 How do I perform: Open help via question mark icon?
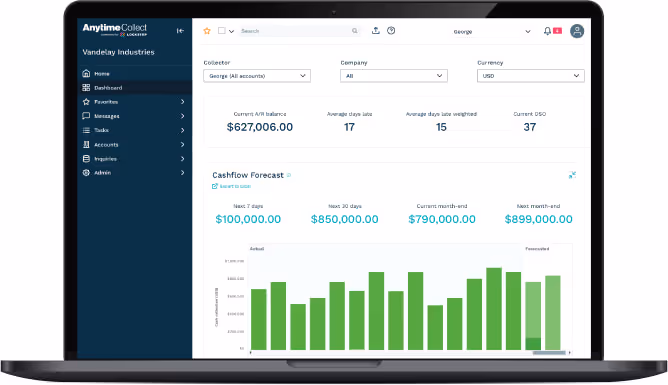tap(391, 30)
